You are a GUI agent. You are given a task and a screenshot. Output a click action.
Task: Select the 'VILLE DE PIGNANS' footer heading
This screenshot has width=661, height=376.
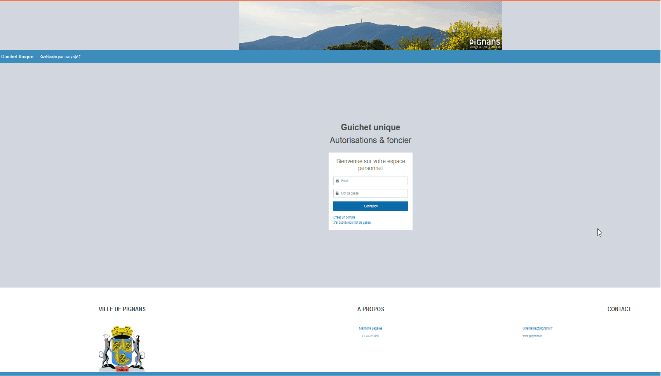coord(122,309)
